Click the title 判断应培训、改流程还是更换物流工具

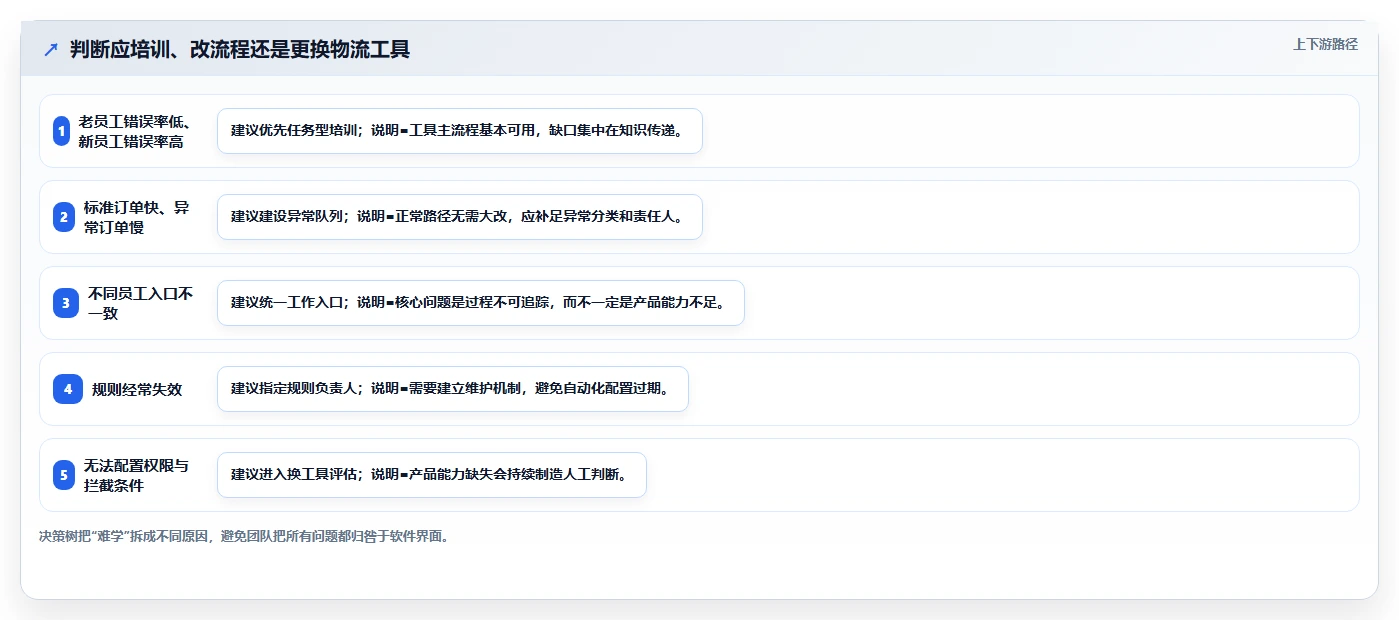240,49
